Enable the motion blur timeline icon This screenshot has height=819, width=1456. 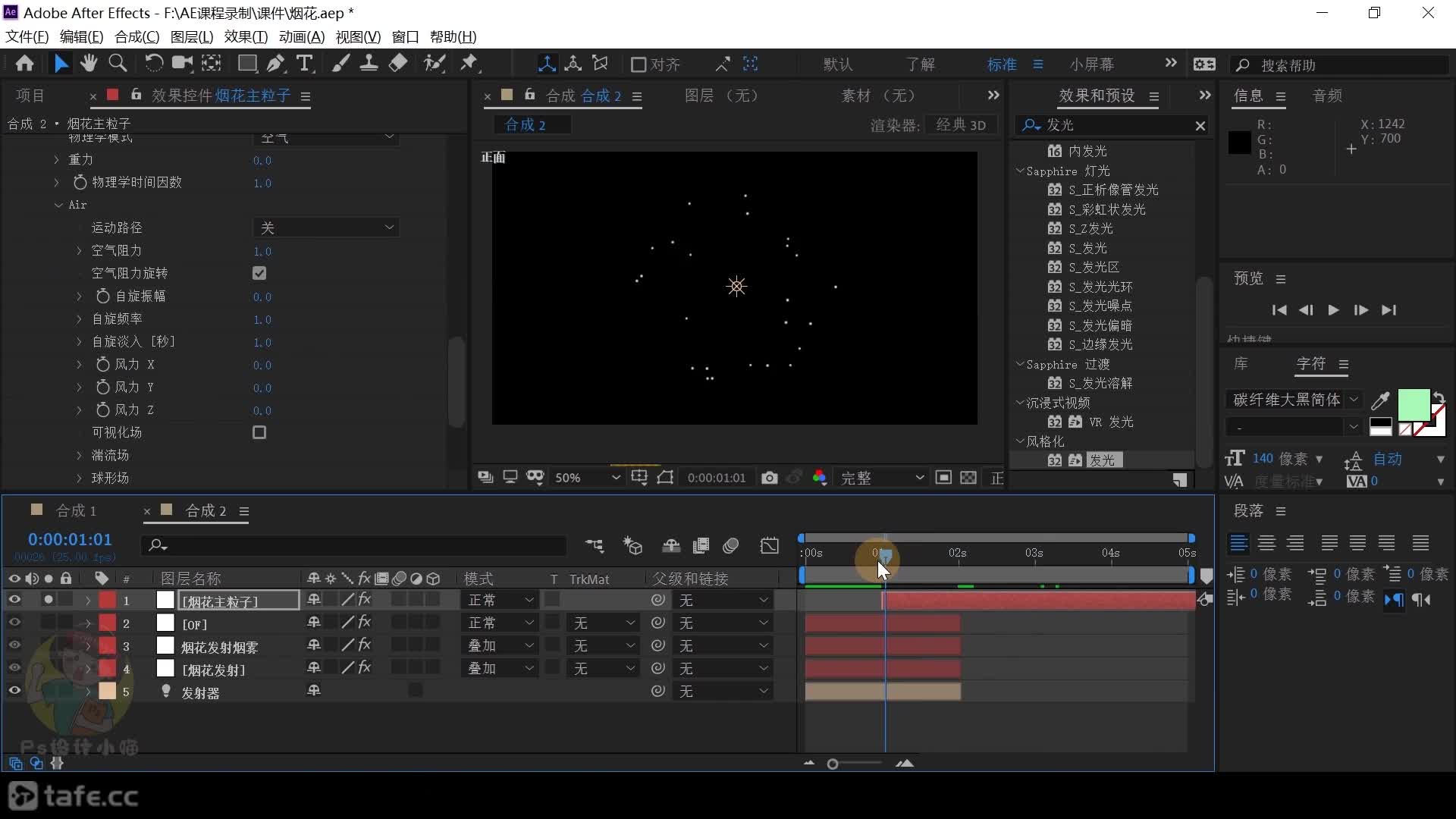731,546
